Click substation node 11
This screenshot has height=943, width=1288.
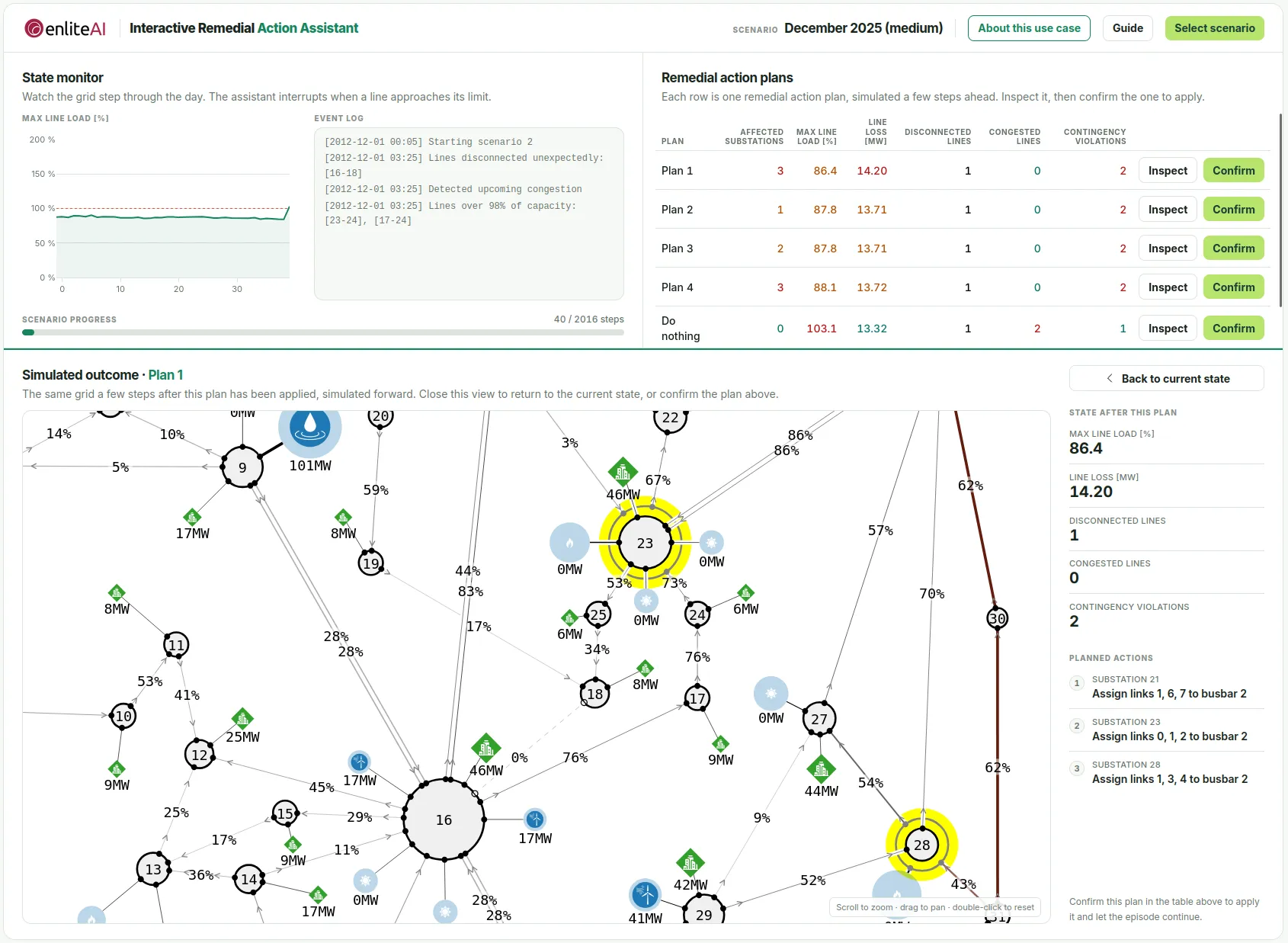point(176,645)
